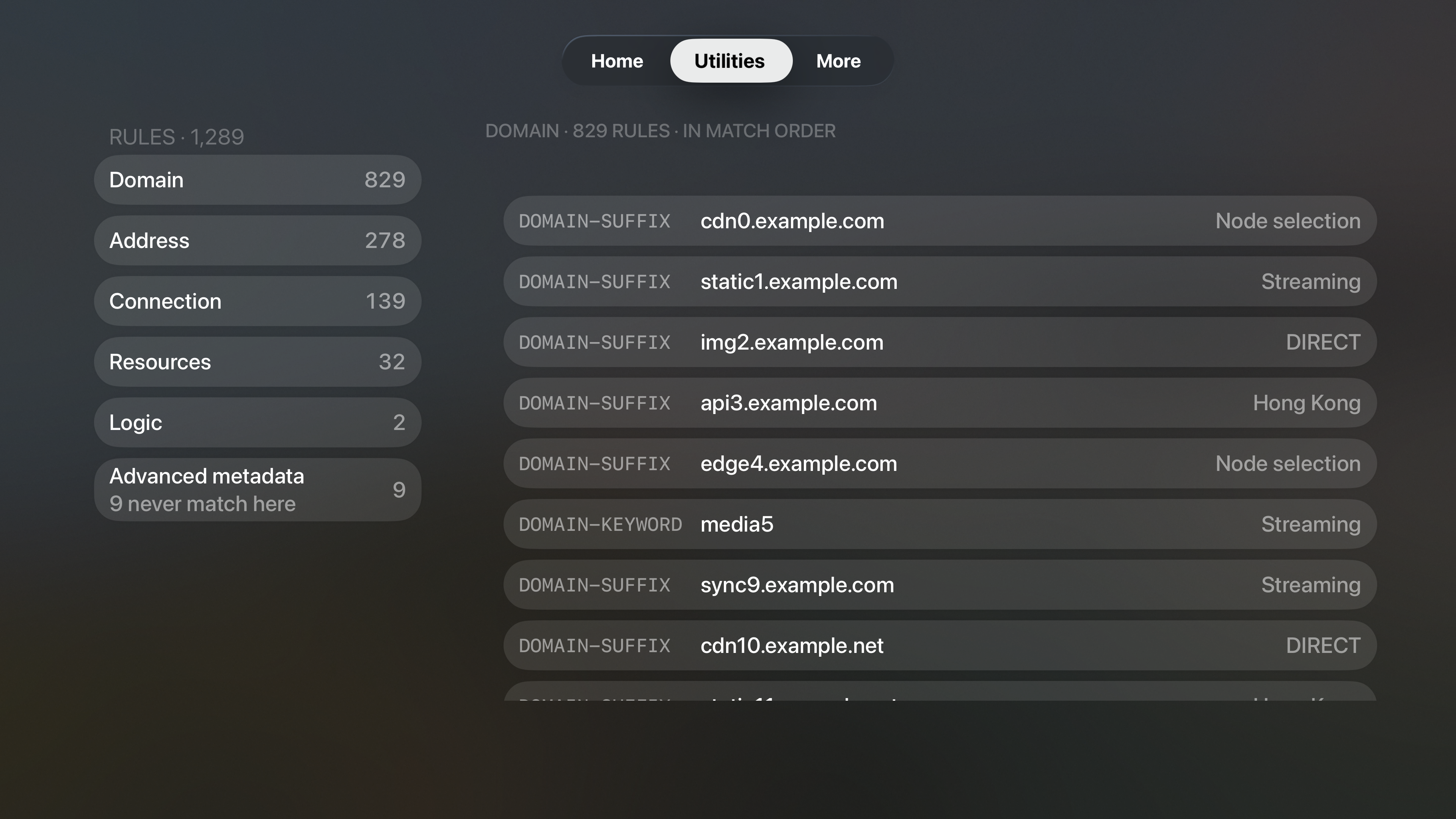The height and width of the screenshot is (819, 1456).
Task: Click Node selection policy on cdn0 rule
Action: pos(1288,221)
